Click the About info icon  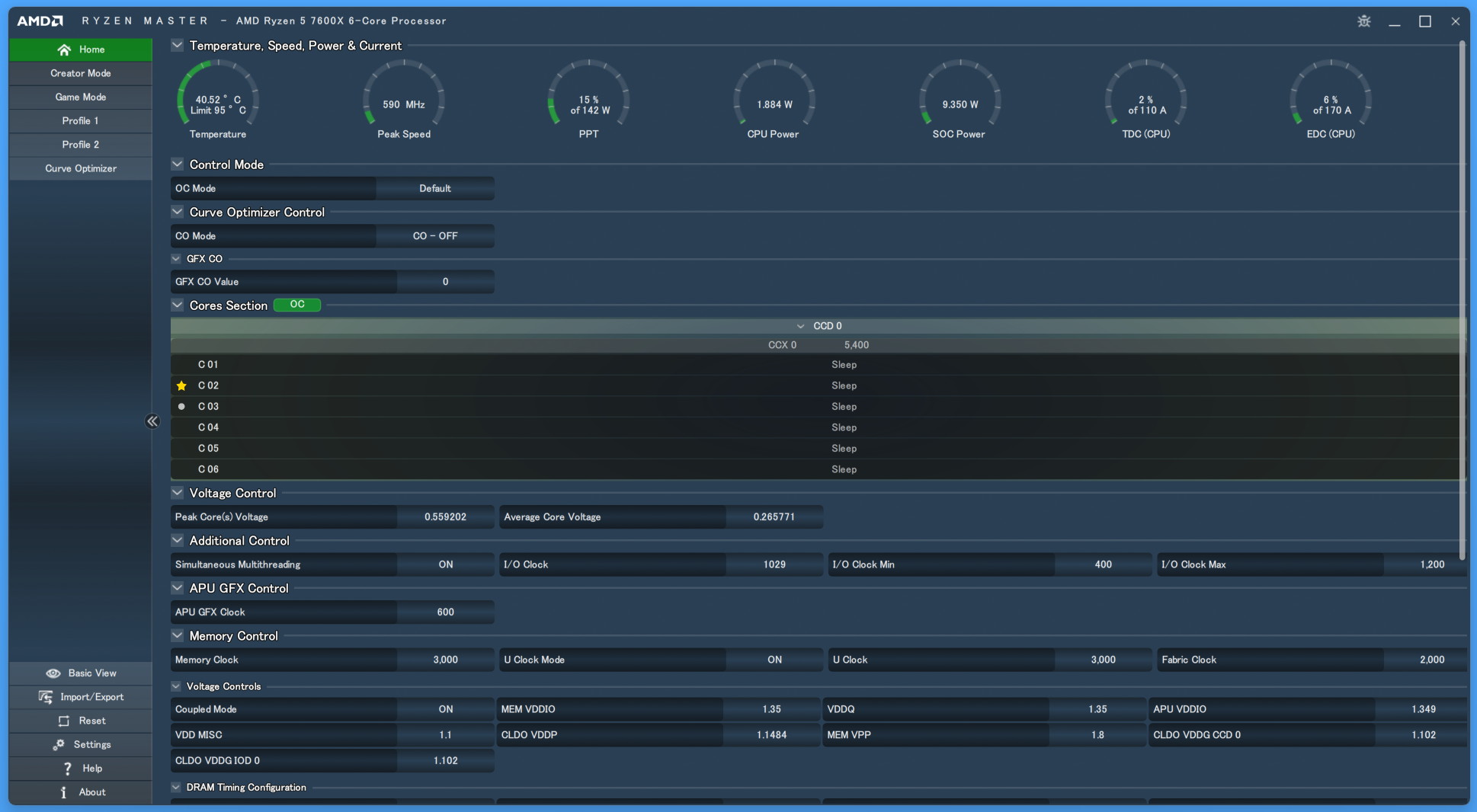pos(63,792)
